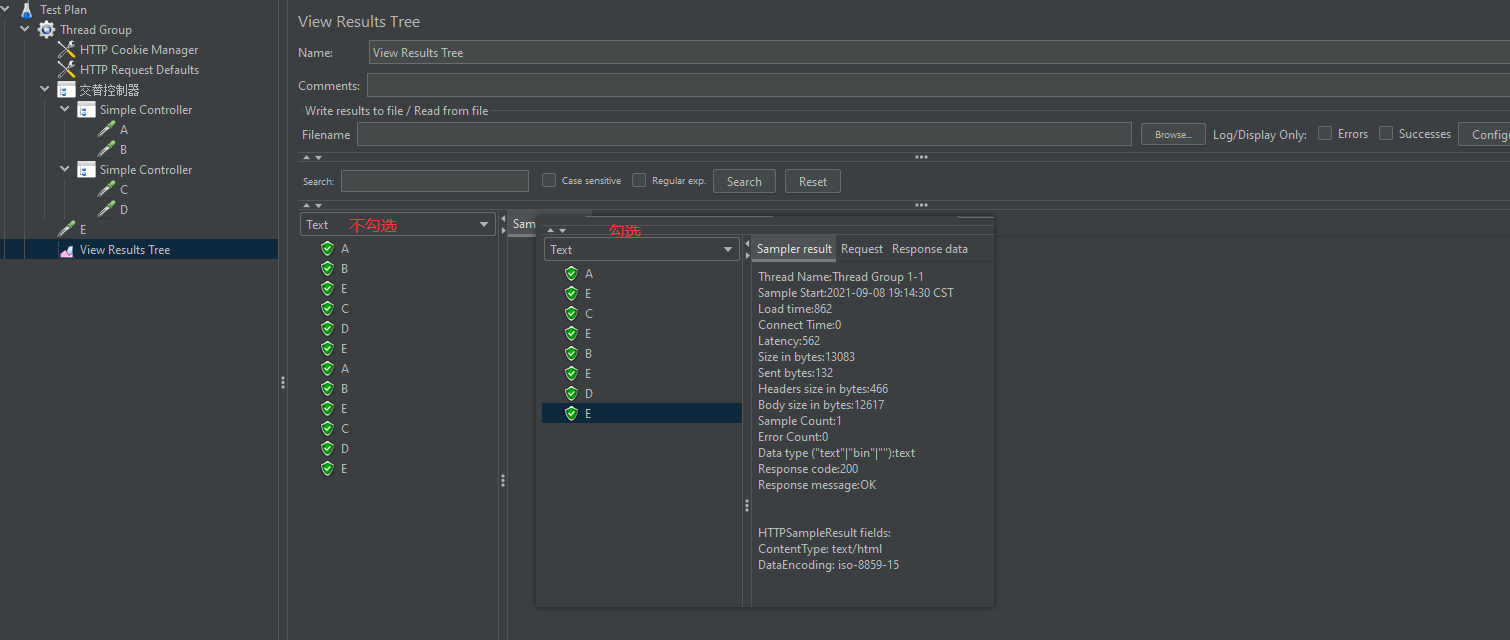Switch to the Response data tab
The width and height of the screenshot is (1510, 640).
tap(930, 249)
